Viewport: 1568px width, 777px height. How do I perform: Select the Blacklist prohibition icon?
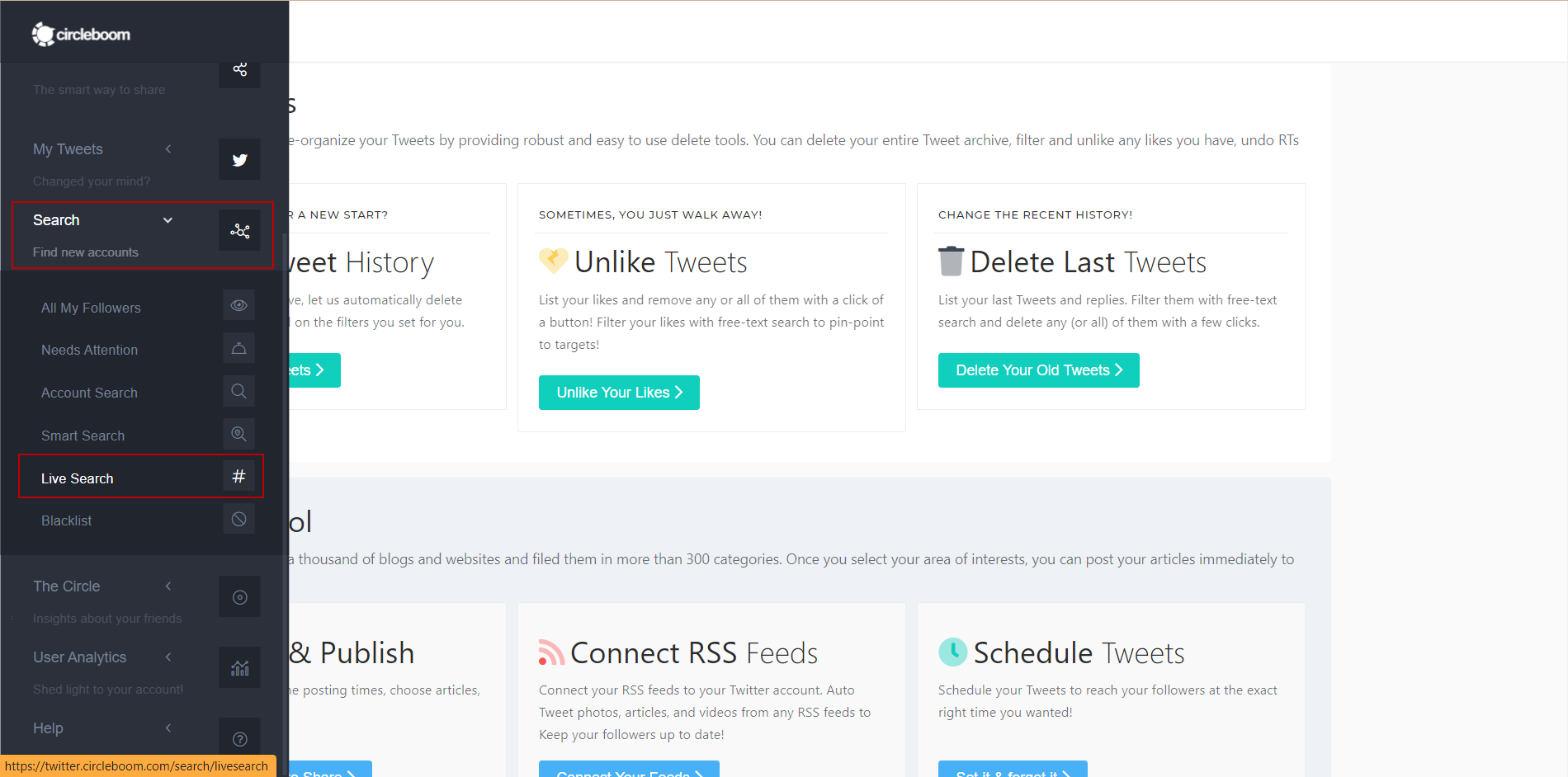click(239, 519)
